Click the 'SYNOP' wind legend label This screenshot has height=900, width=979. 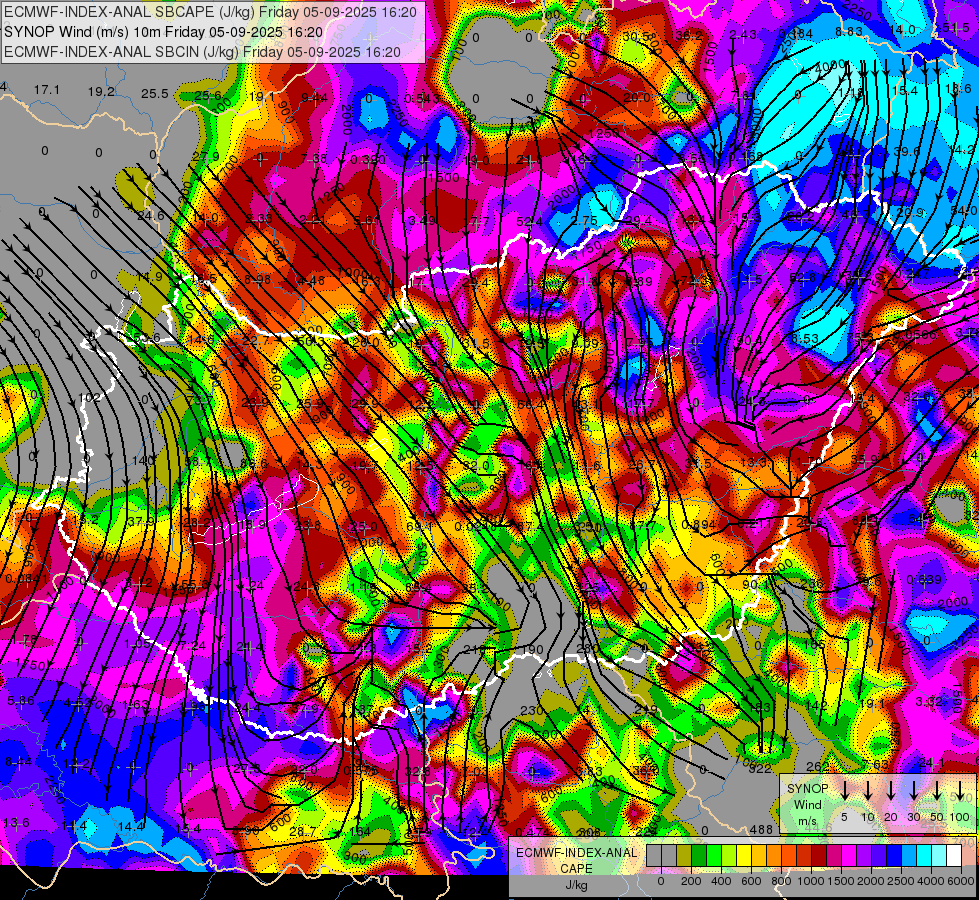click(807, 789)
